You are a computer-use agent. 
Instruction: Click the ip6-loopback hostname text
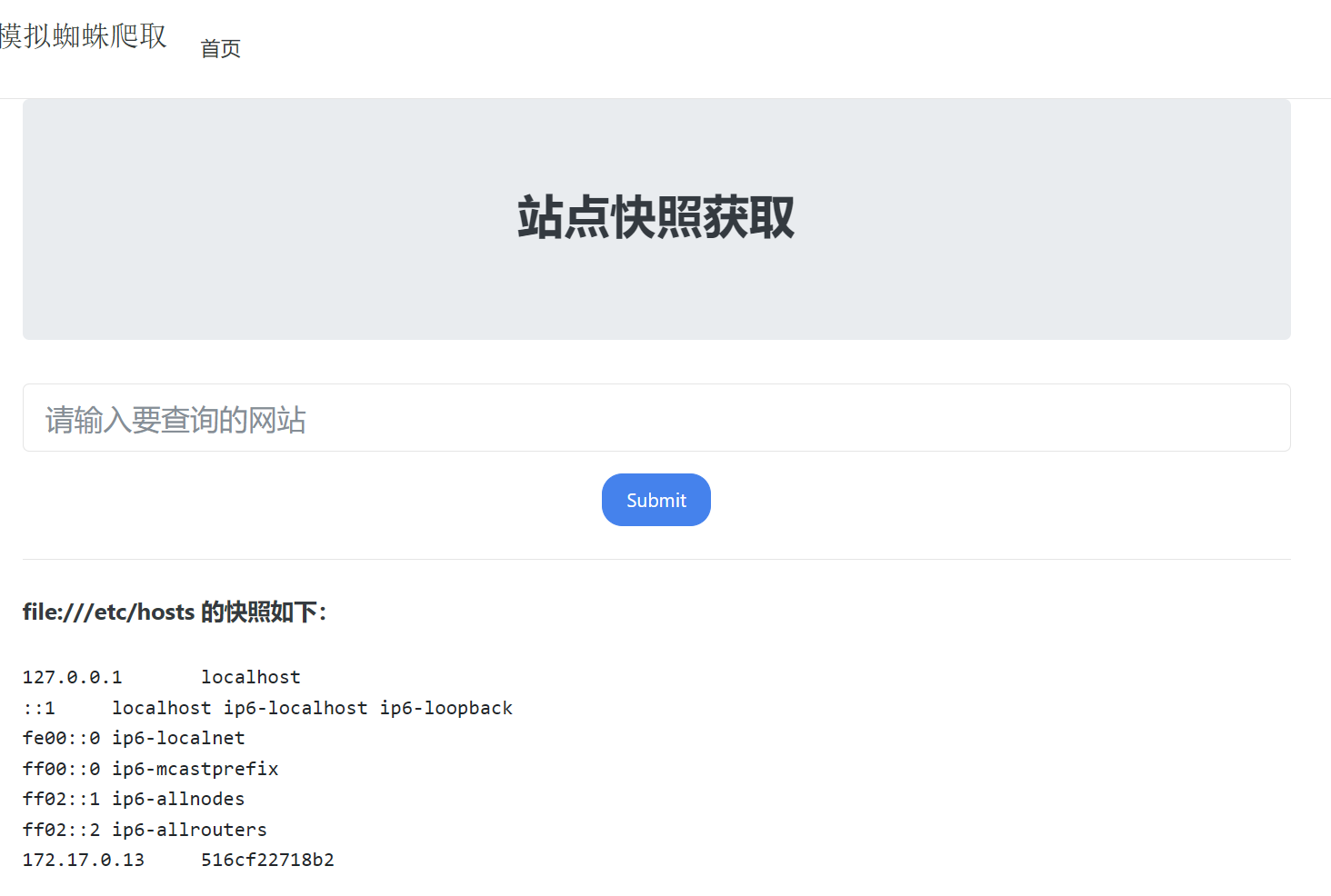(445, 708)
